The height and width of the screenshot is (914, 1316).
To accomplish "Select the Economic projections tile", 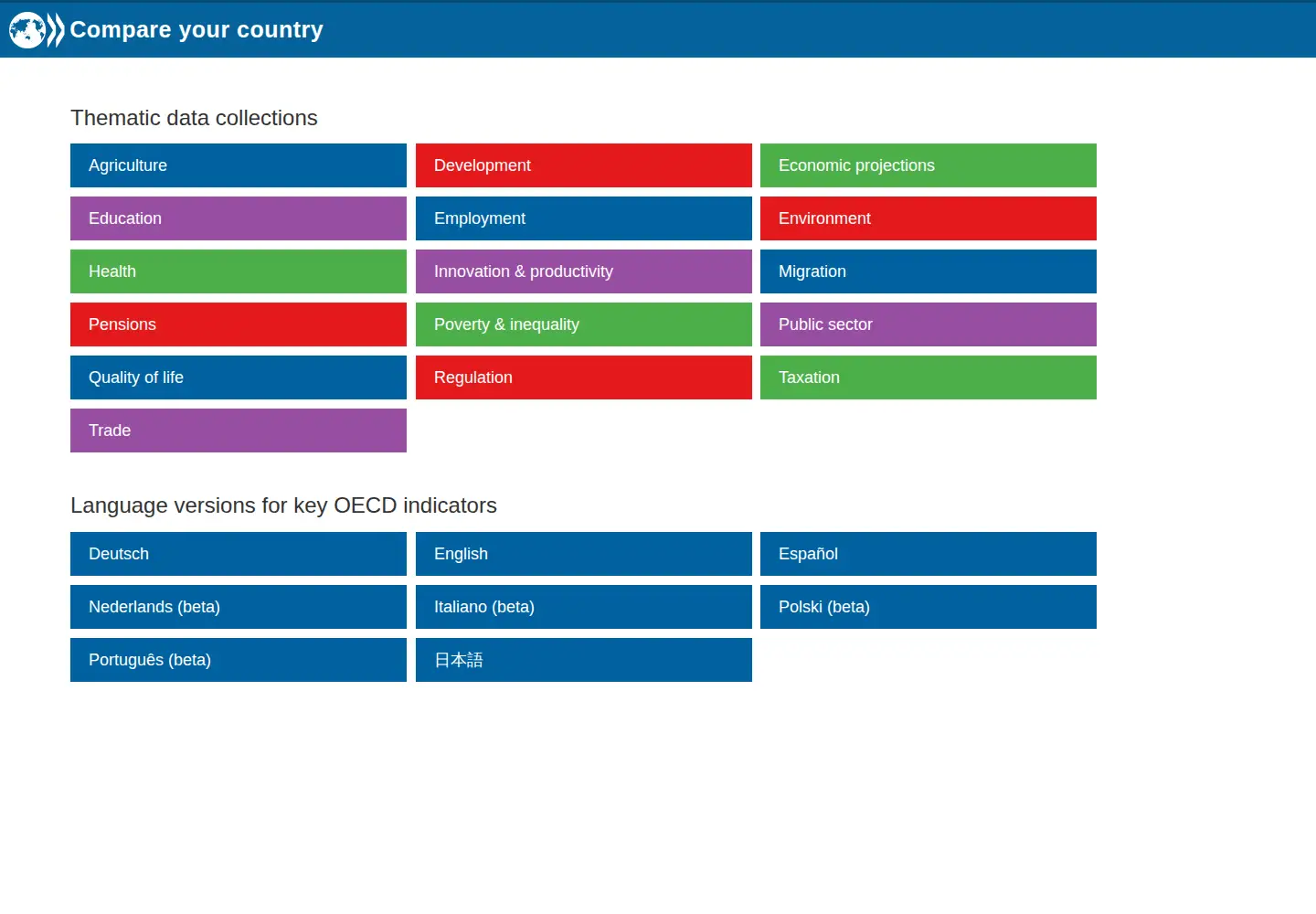I will pos(929,165).
